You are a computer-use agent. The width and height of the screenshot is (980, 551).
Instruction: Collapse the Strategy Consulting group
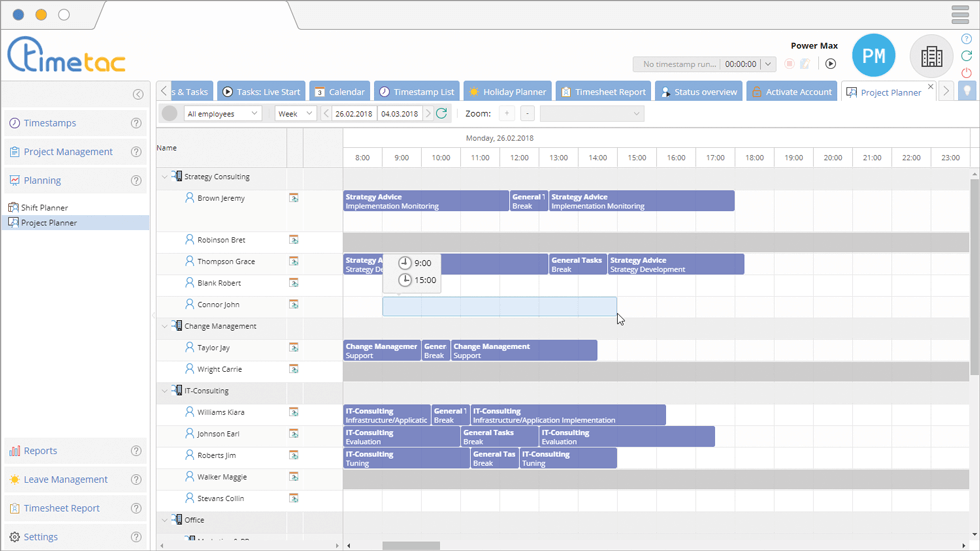(x=165, y=177)
